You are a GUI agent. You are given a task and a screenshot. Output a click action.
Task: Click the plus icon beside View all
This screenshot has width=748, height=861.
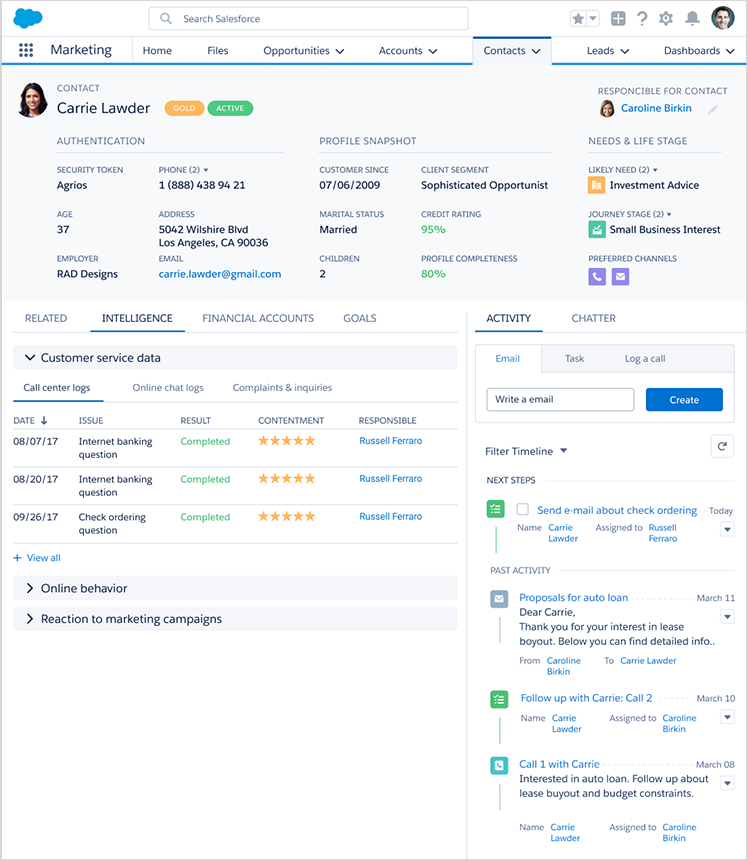[x=17, y=558]
